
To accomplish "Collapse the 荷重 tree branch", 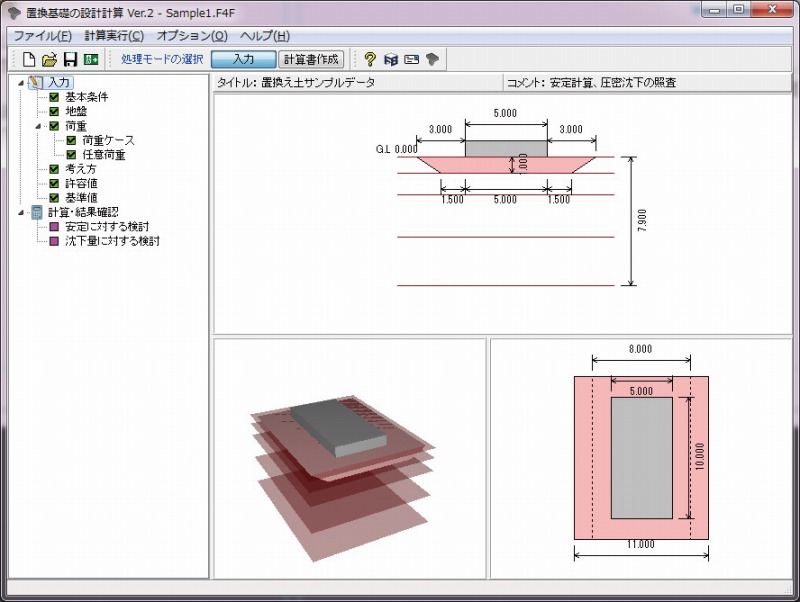I will [39, 127].
